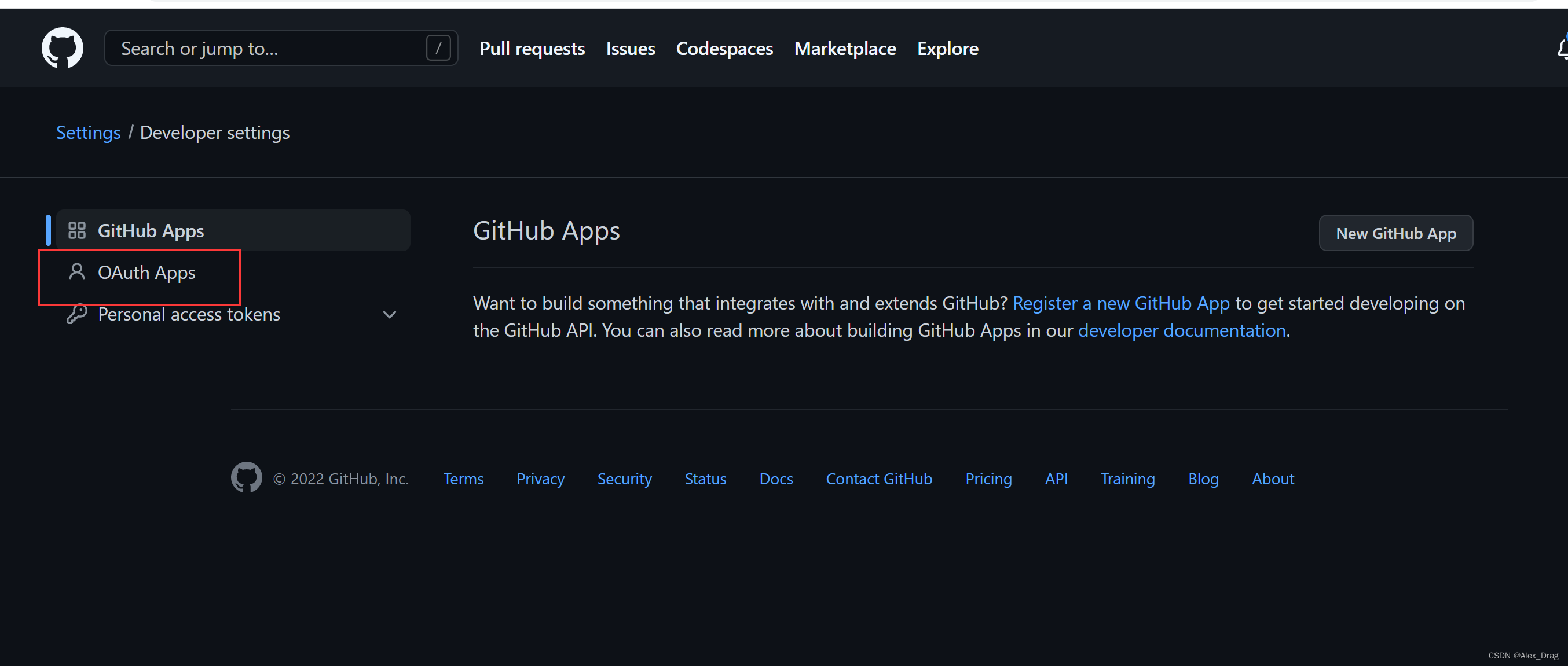Click the notifications bell icon

click(1562, 48)
